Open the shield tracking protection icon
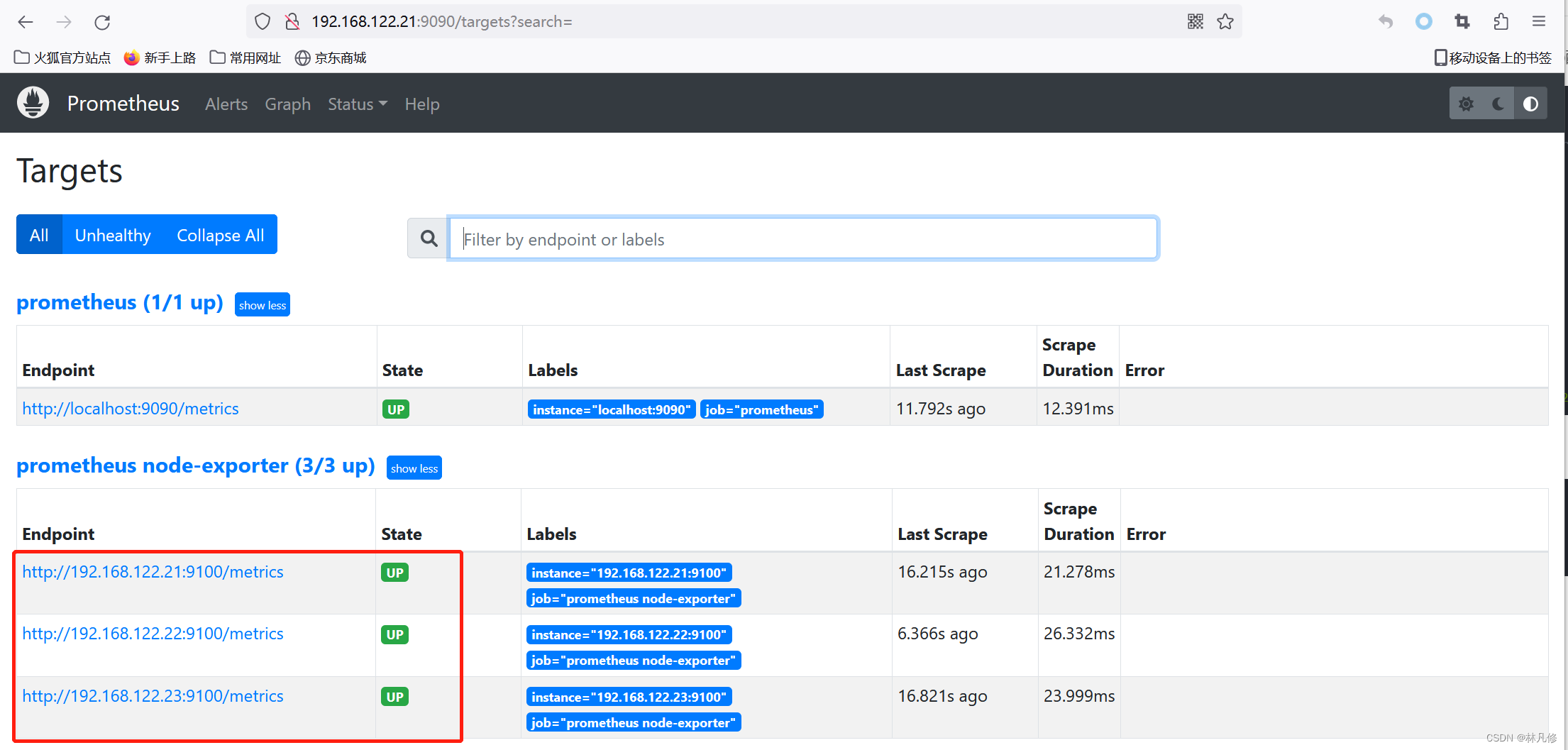This screenshot has height=750, width=1568. coord(263,22)
